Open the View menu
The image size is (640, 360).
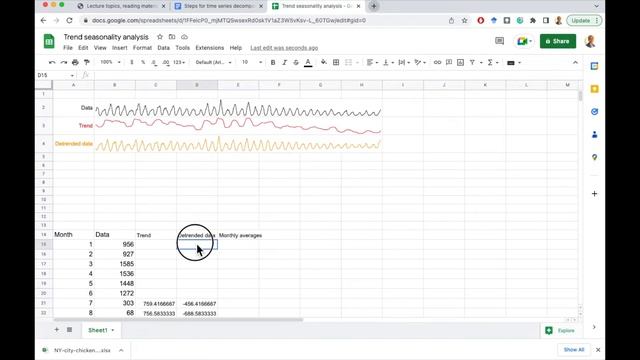[100, 48]
